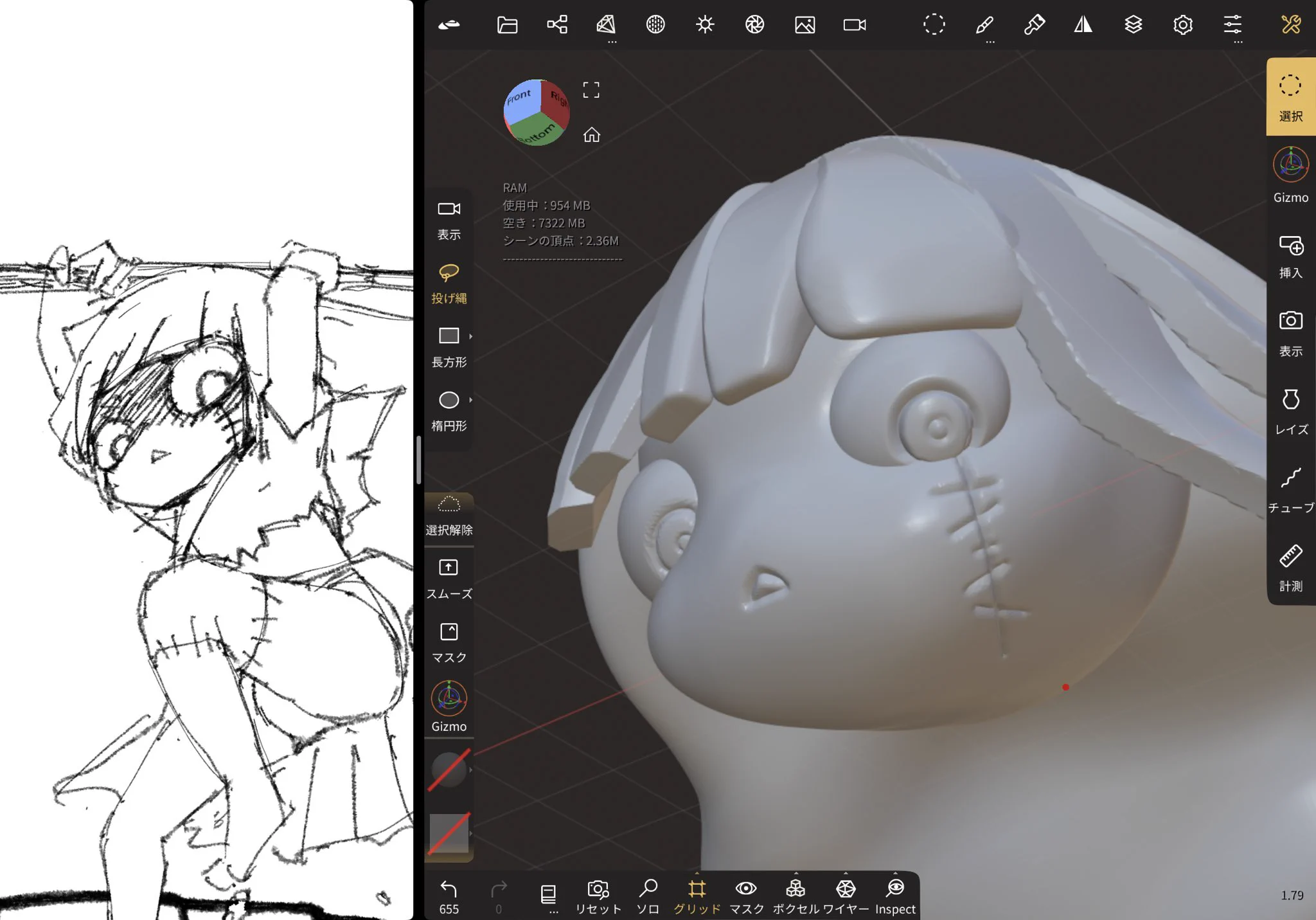Select the レイズ lathe tool
1316x920 pixels.
pyautogui.click(x=1291, y=412)
